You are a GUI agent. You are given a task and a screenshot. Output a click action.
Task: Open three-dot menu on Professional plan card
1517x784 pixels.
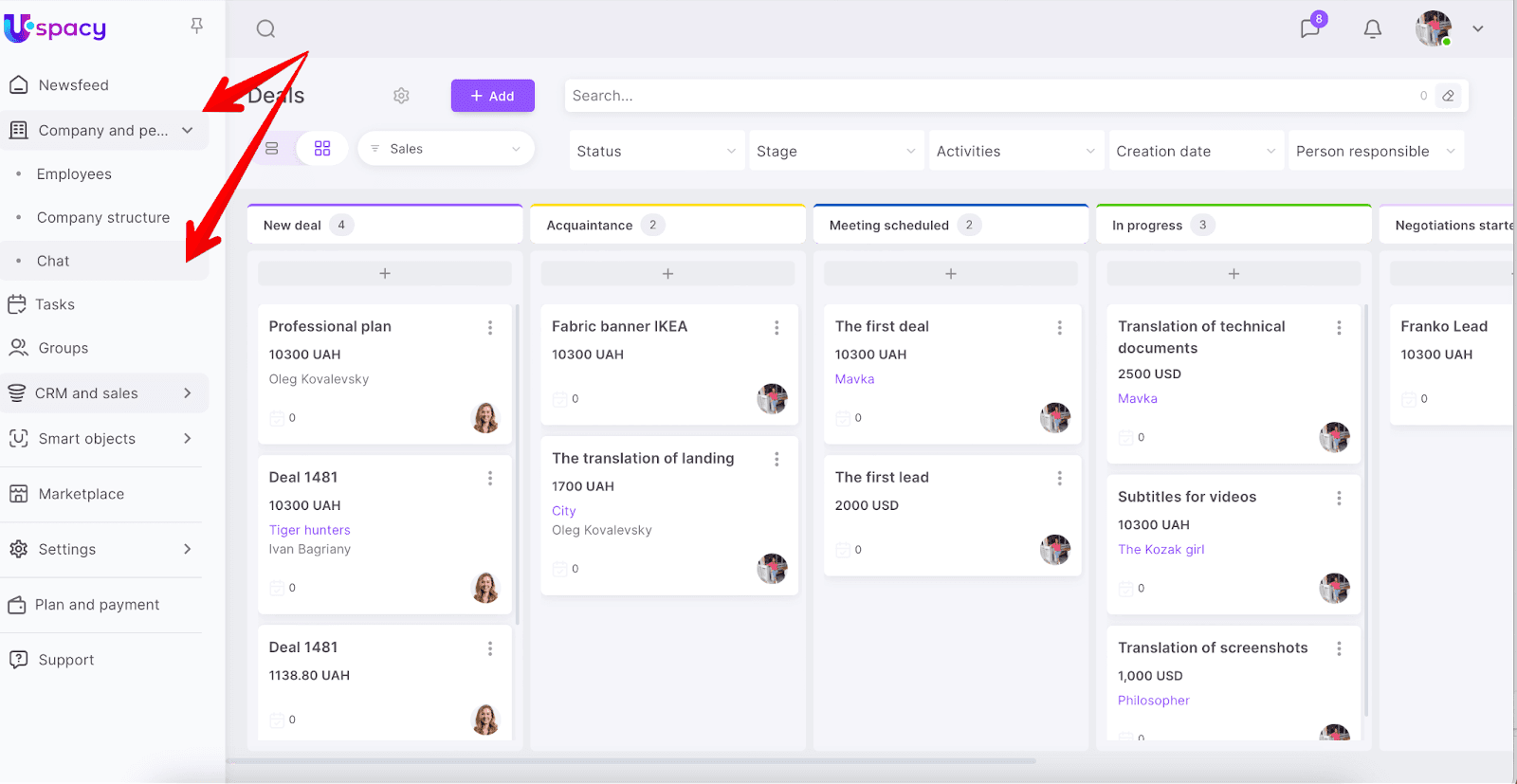click(490, 328)
